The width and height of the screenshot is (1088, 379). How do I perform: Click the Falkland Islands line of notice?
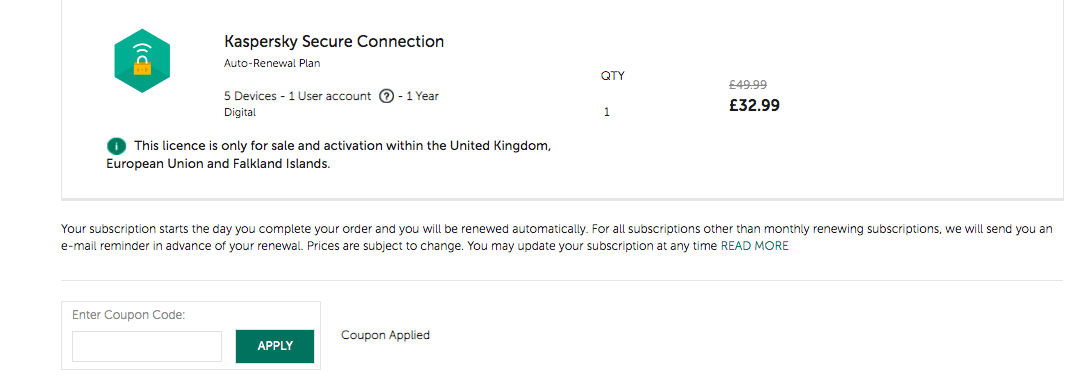coord(218,166)
